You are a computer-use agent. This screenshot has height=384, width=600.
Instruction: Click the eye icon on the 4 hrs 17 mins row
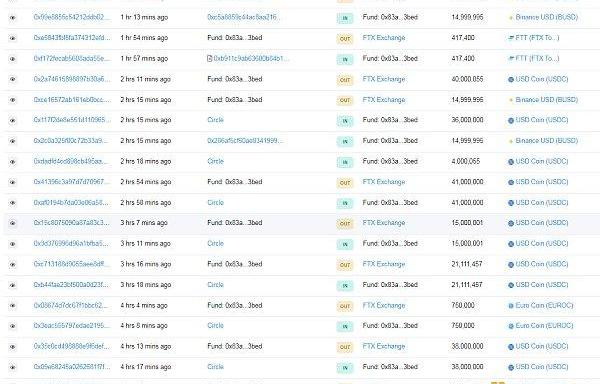pos(13,367)
